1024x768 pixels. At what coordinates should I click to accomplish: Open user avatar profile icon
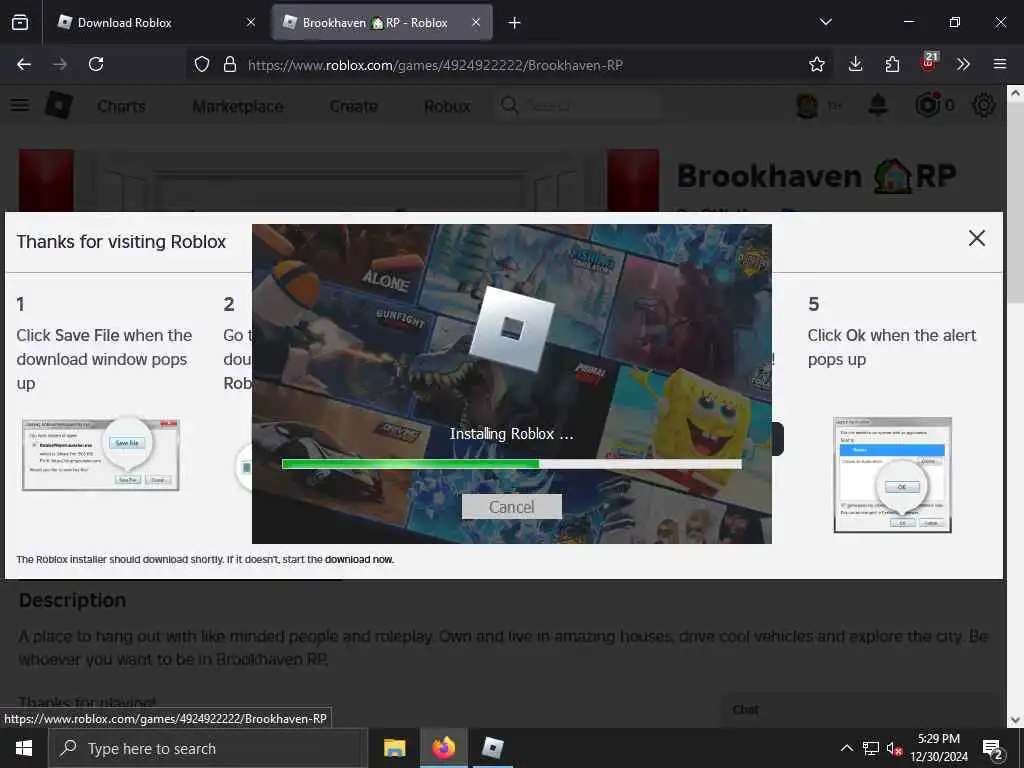coord(807,105)
